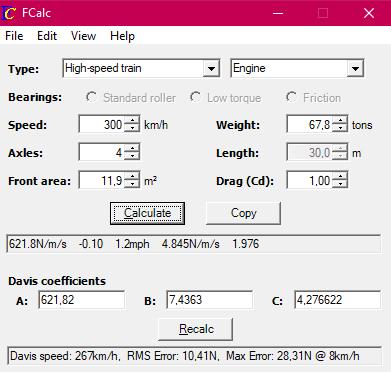Decrease Weight with the down spinner arrow
This screenshot has width=391, height=372.
coord(340,129)
